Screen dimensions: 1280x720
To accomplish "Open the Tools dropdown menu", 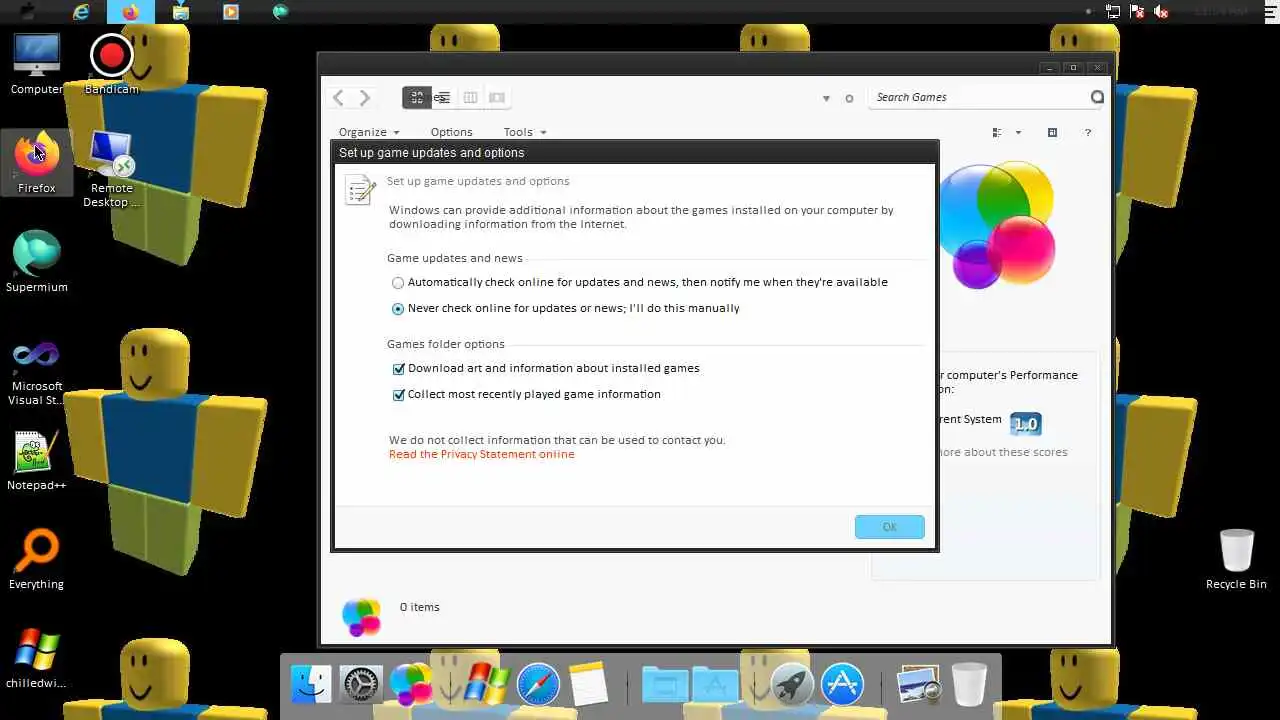I will (525, 132).
